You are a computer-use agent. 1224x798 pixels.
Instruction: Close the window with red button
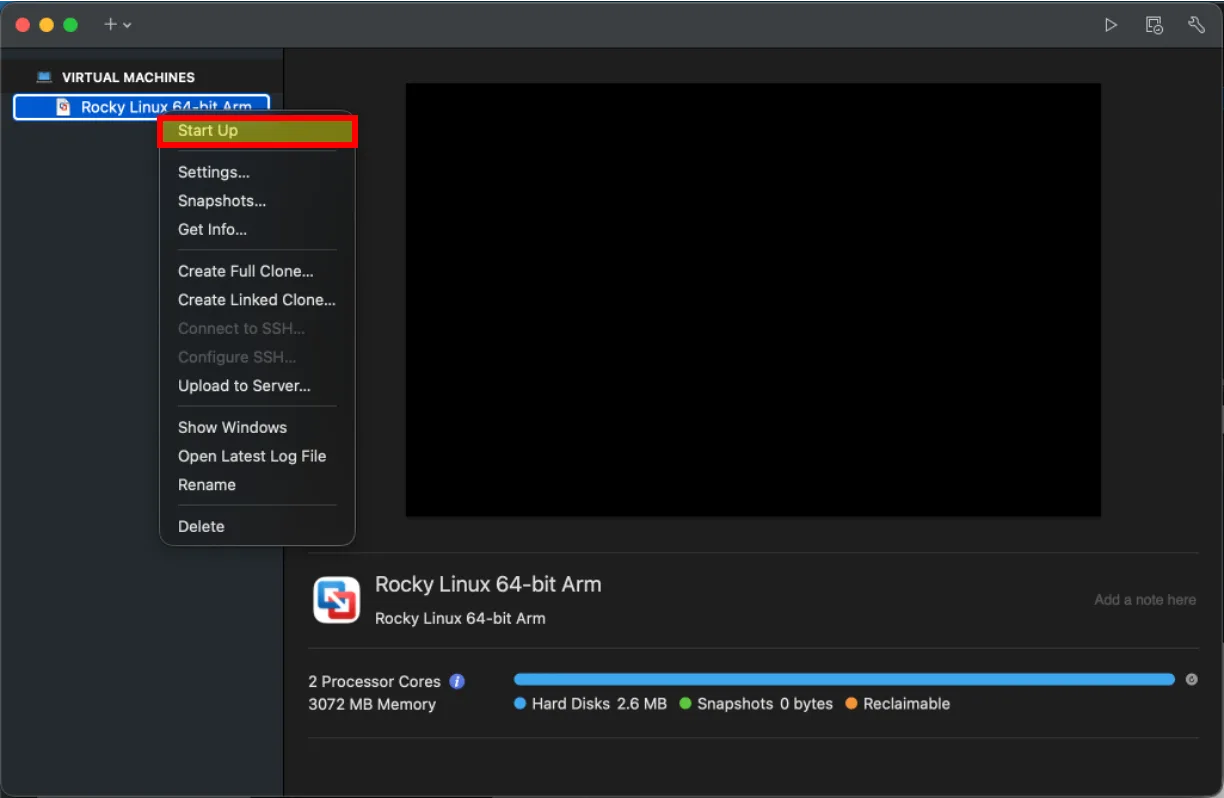(23, 25)
